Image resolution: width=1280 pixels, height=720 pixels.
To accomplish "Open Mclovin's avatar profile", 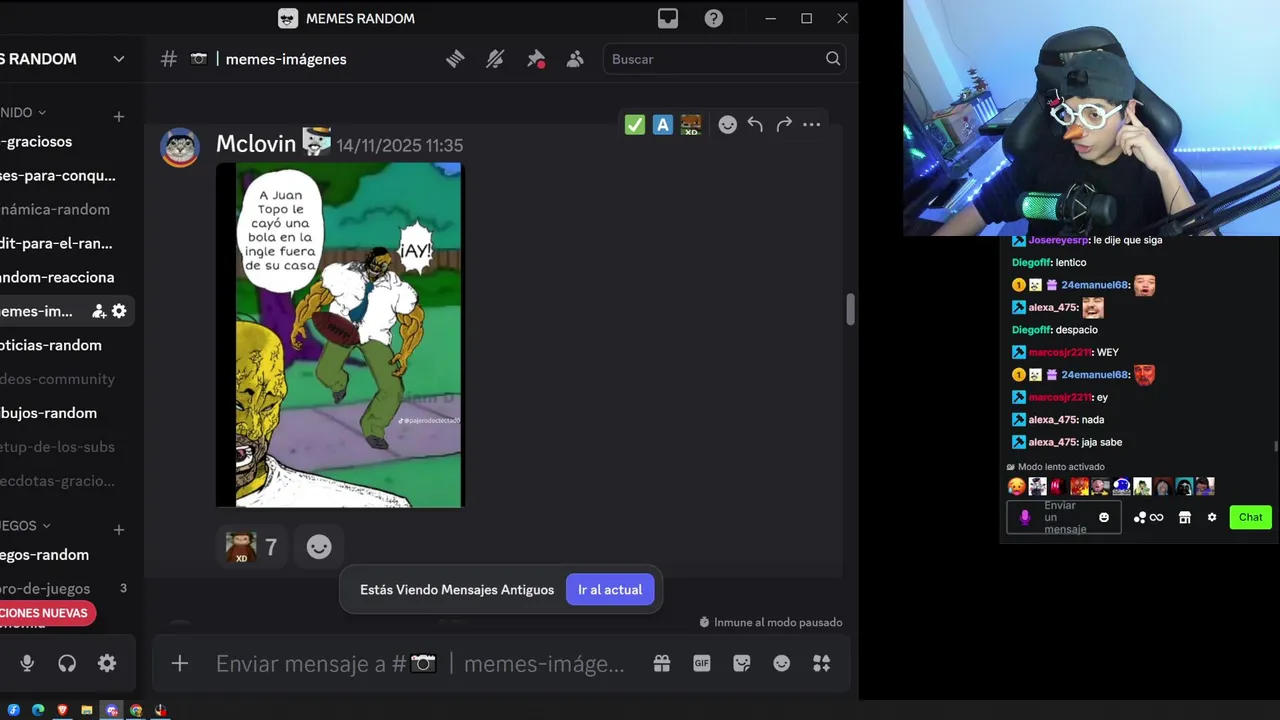I will [x=180, y=147].
